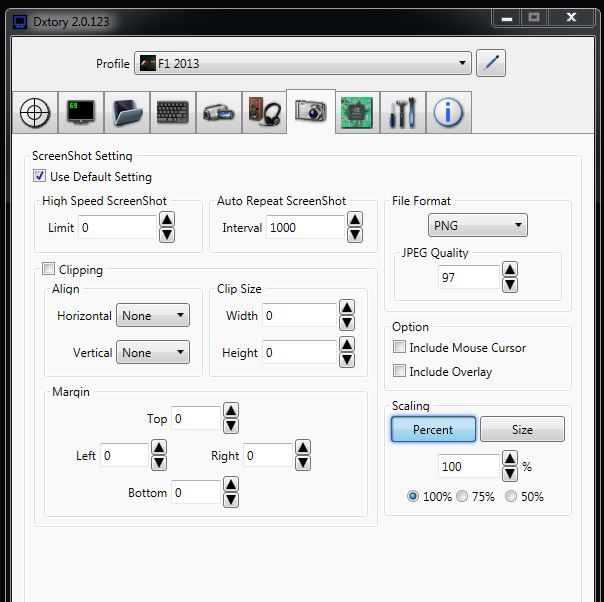Decrease the Left margin value
The height and width of the screenshot is (602, 604).
pyautogui.click(x=159, y=463)
